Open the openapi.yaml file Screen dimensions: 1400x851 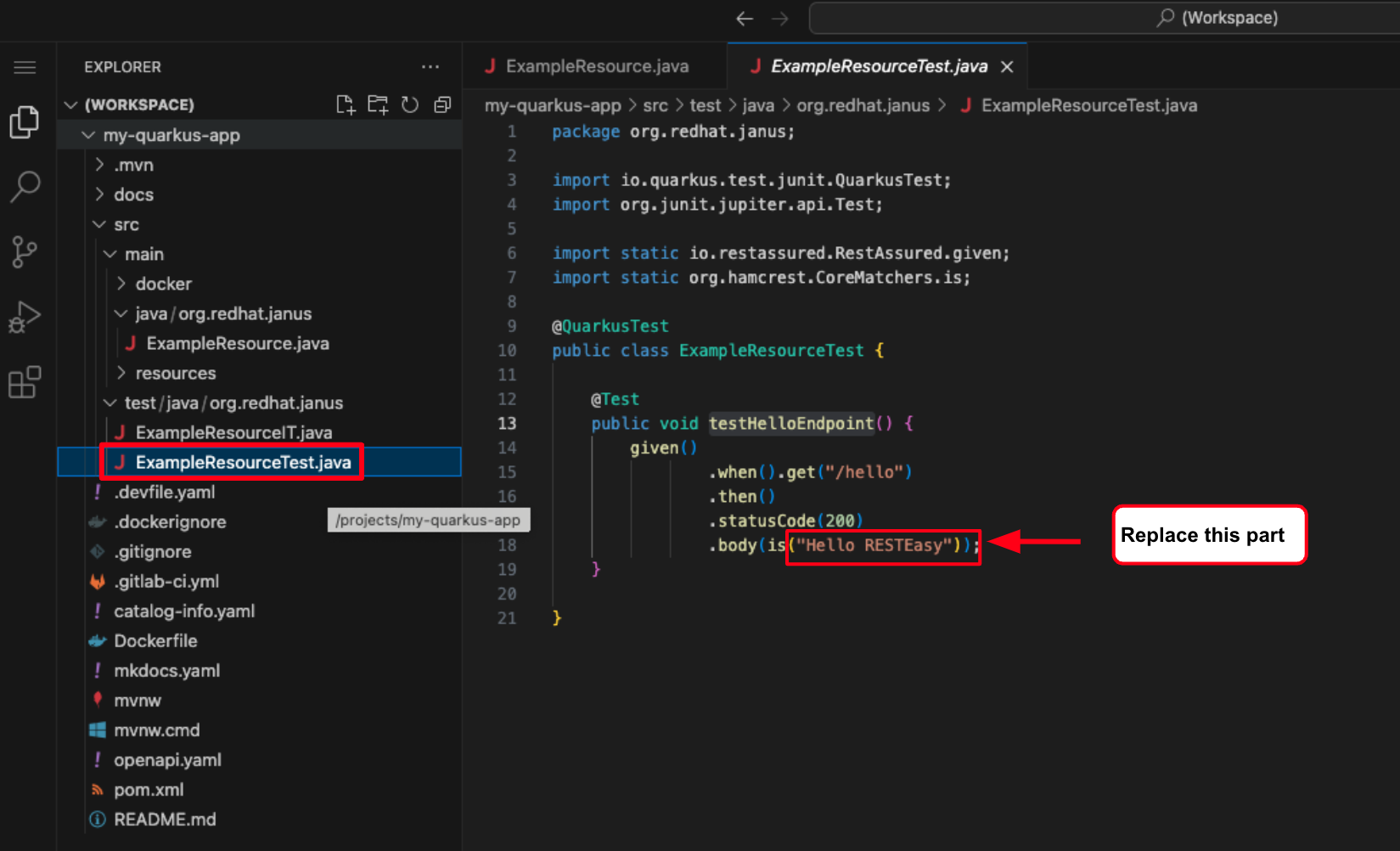pos(259,759)
